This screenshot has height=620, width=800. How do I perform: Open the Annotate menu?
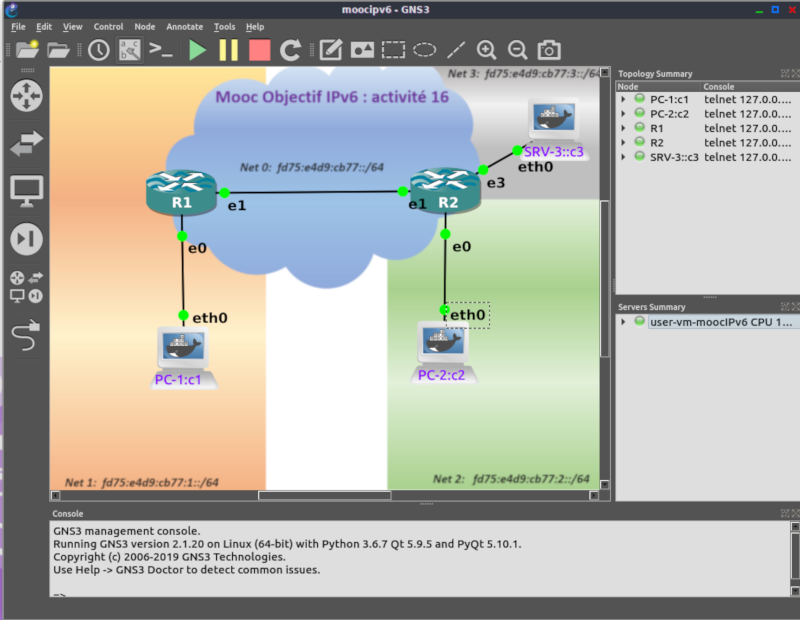[185, 27]
